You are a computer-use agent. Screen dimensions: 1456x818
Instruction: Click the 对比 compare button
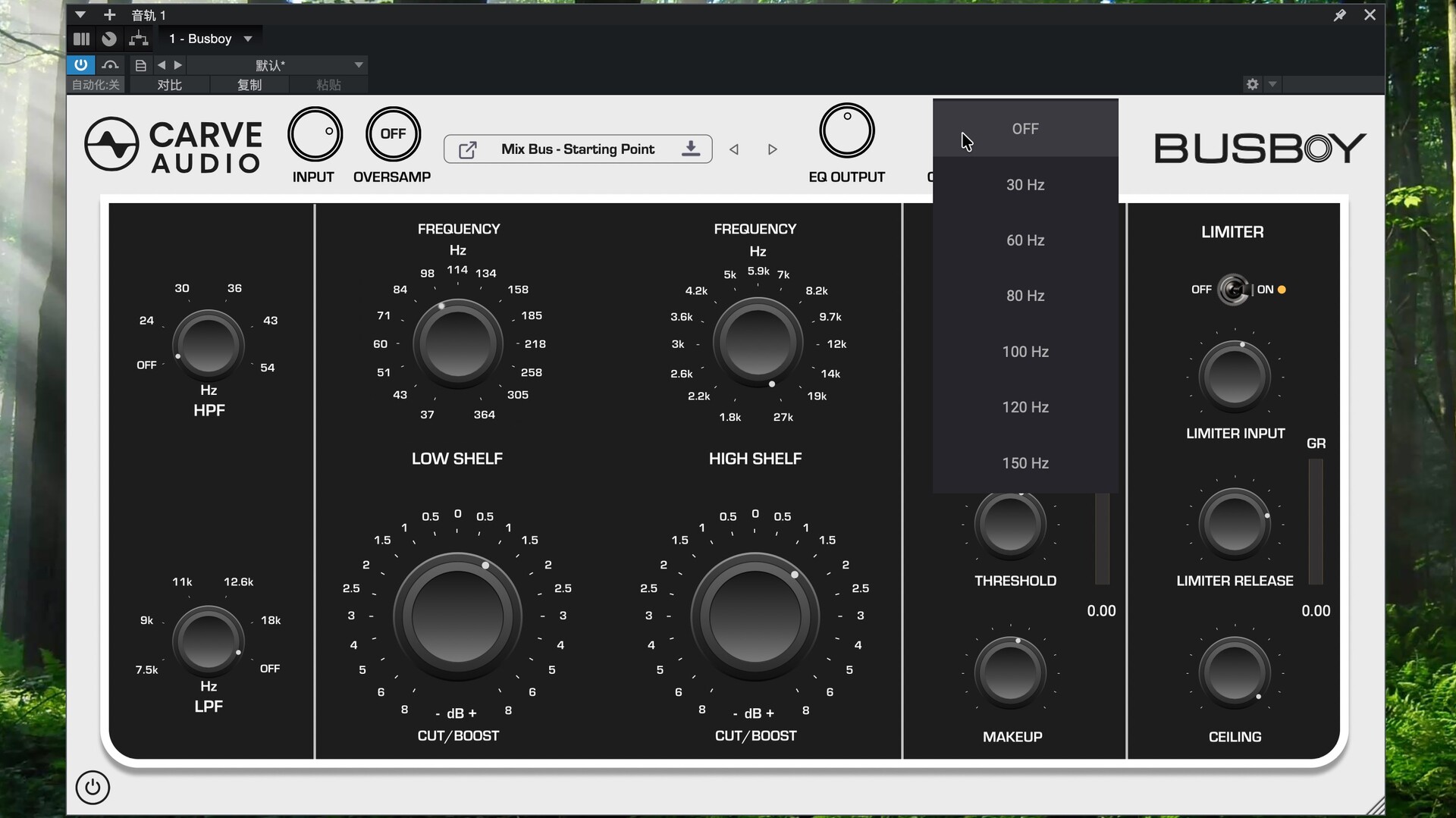pyautogui.click(x=169, y=85)
